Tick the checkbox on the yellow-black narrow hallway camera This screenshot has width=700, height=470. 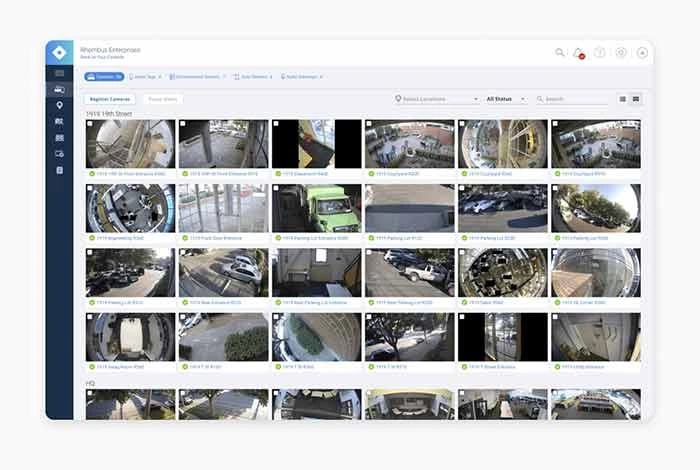point(276,124)
